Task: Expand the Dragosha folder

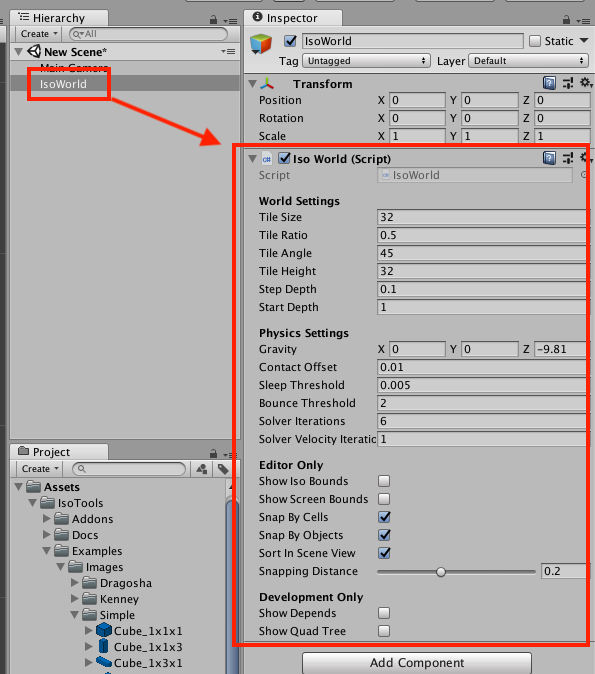Action: [75, 583]
